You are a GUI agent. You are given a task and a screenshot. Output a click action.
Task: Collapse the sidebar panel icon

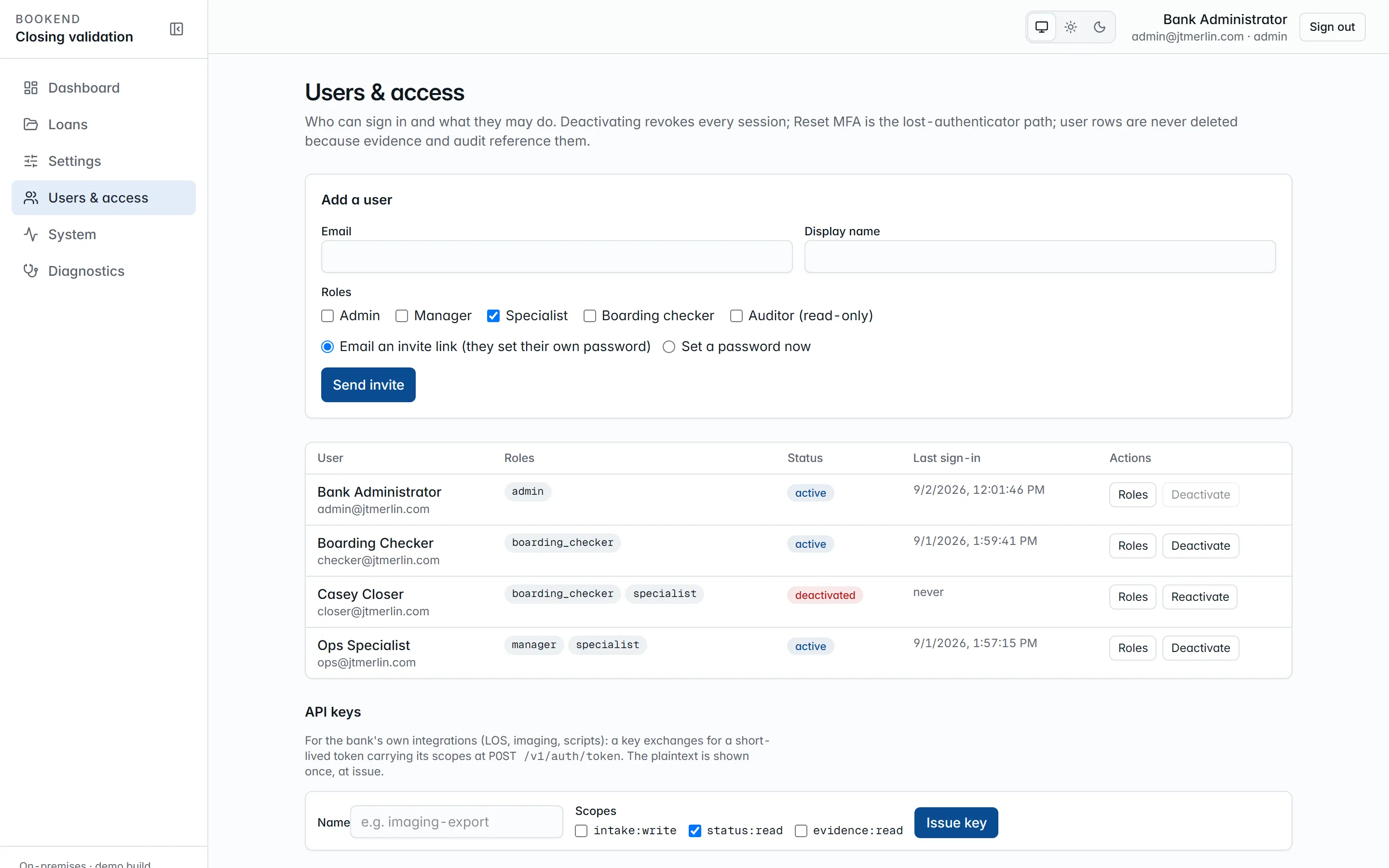(176, 29)
